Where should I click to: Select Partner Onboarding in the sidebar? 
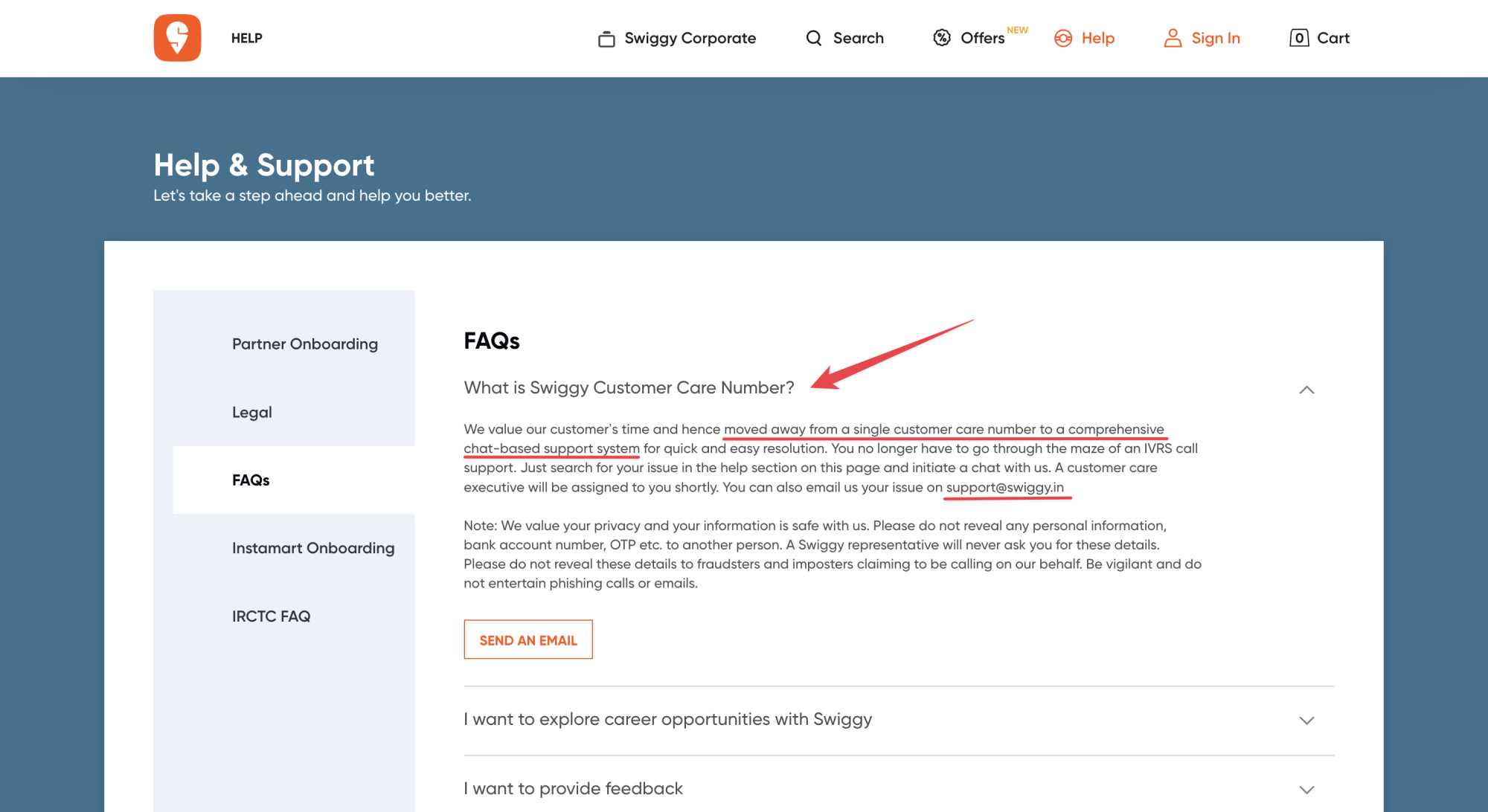click(305, 344)
